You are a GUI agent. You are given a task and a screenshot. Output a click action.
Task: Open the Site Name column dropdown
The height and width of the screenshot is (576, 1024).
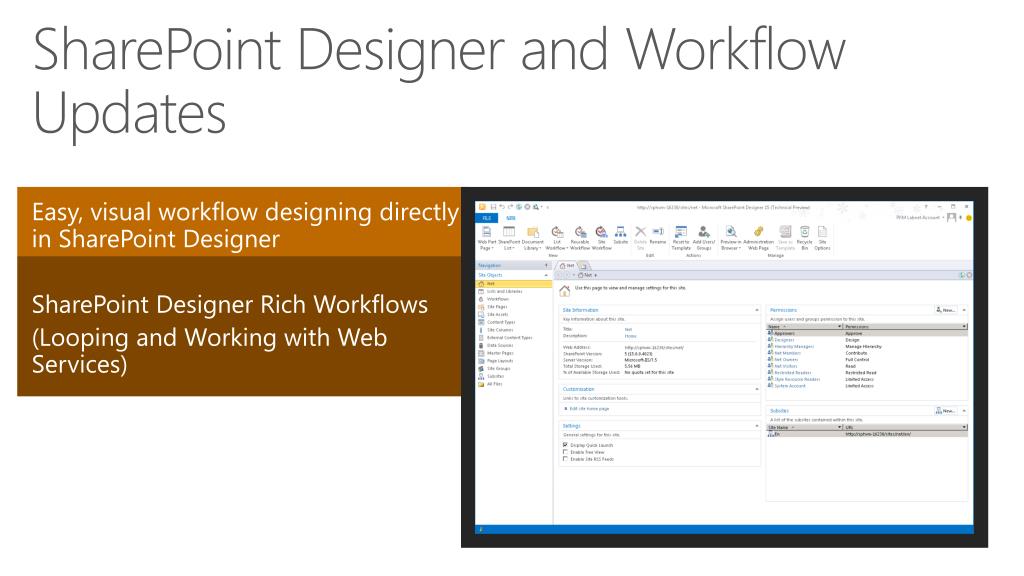pyautogui.click(x=840, y=427)
